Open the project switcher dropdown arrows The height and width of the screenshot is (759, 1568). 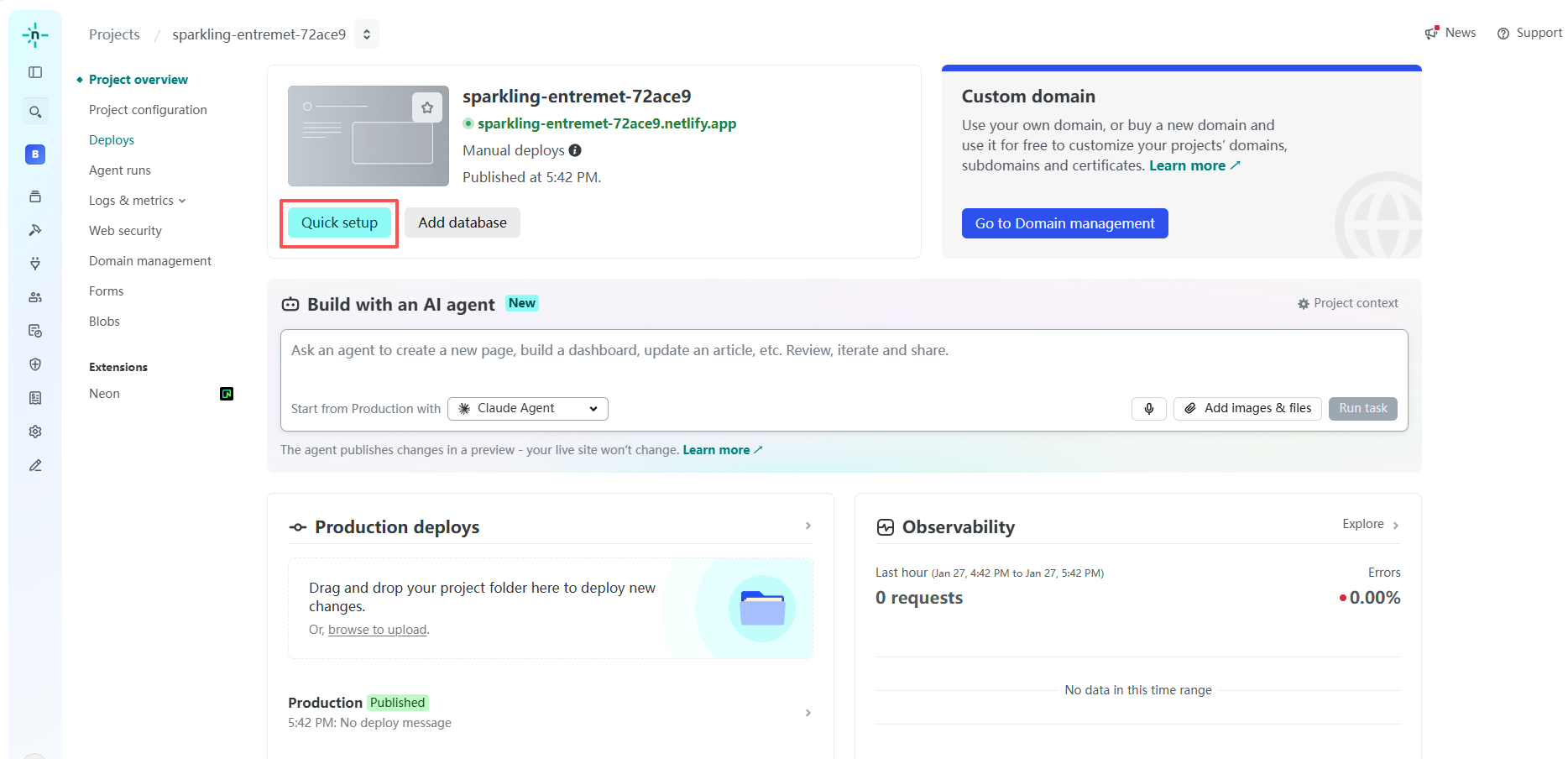367,34
